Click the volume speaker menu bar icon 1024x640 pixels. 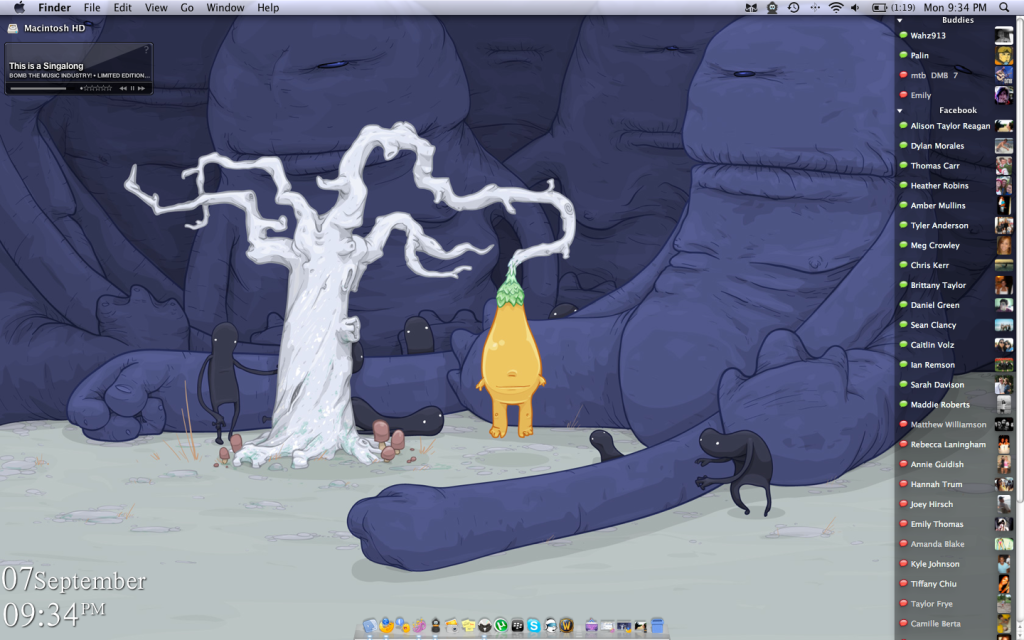coord(856,7)
